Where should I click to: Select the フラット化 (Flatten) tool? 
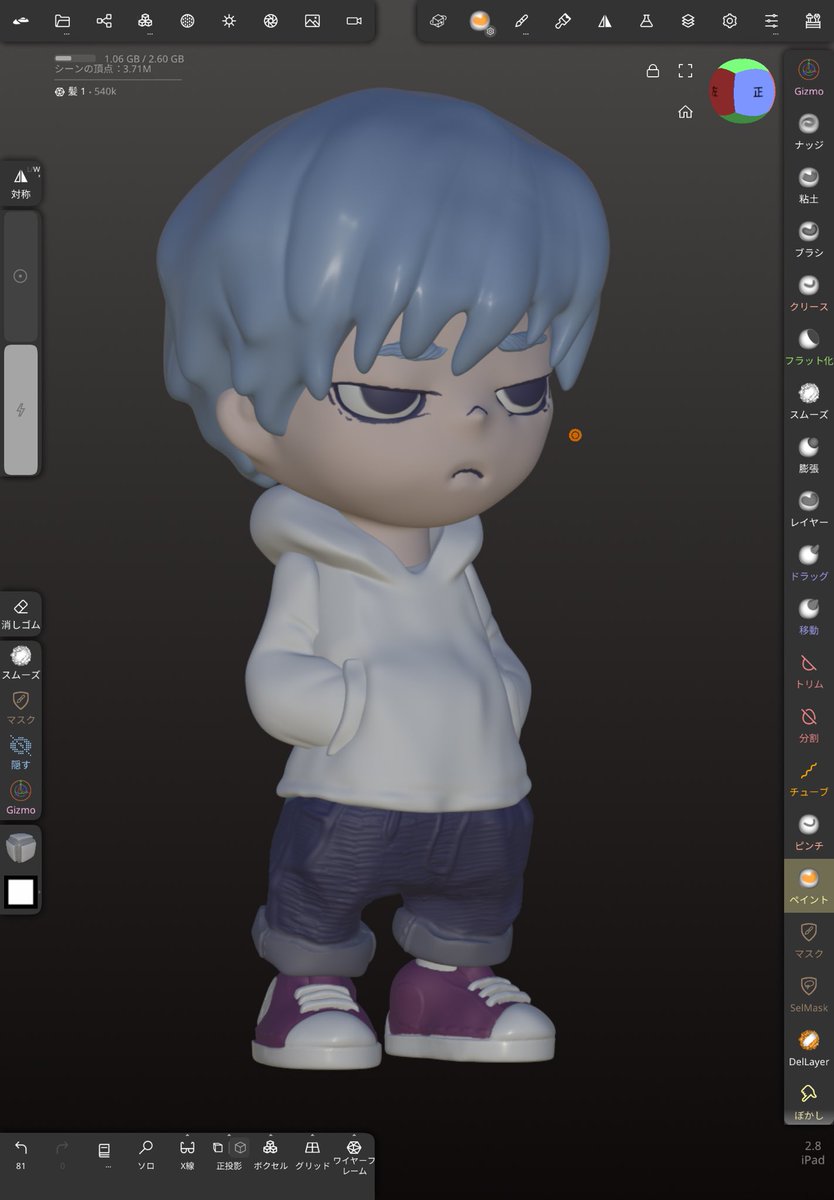point(809,347)
